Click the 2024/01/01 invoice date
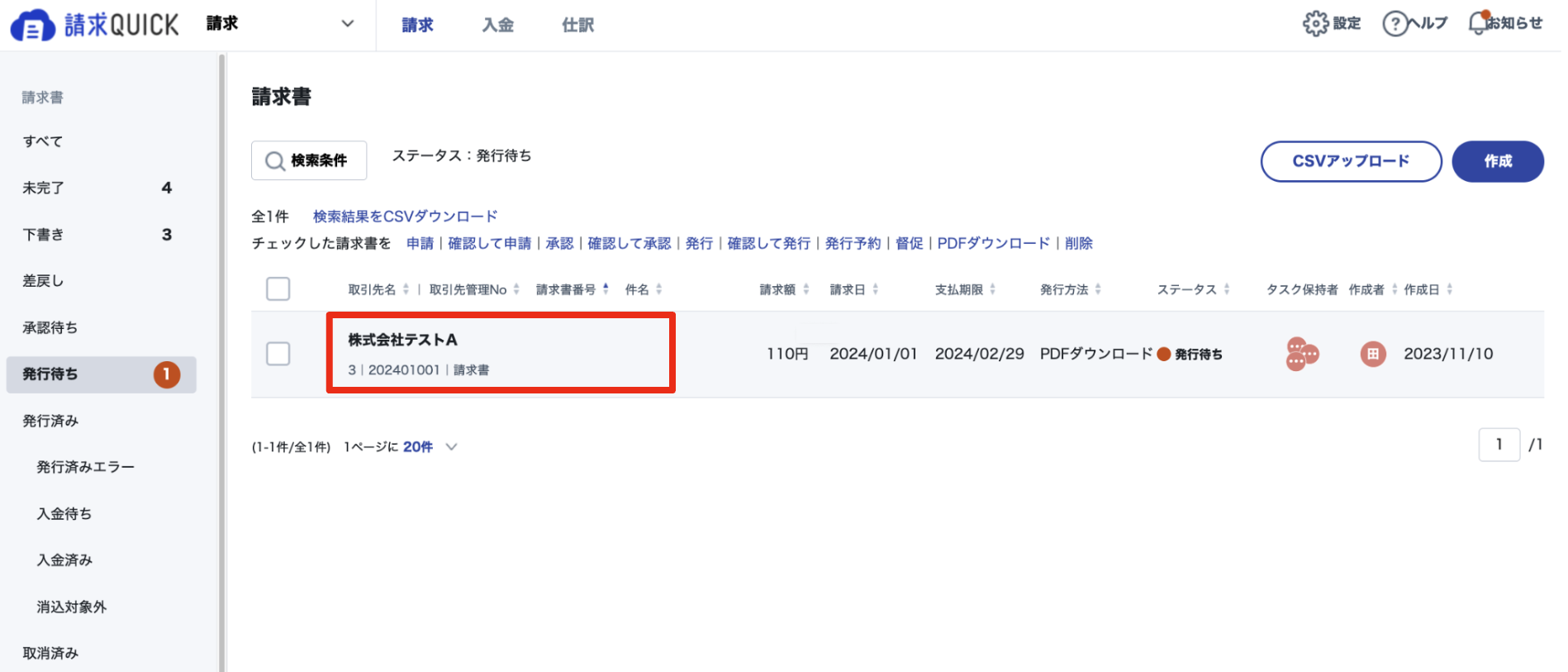The image size is (1568, 672). click(873, 354)
